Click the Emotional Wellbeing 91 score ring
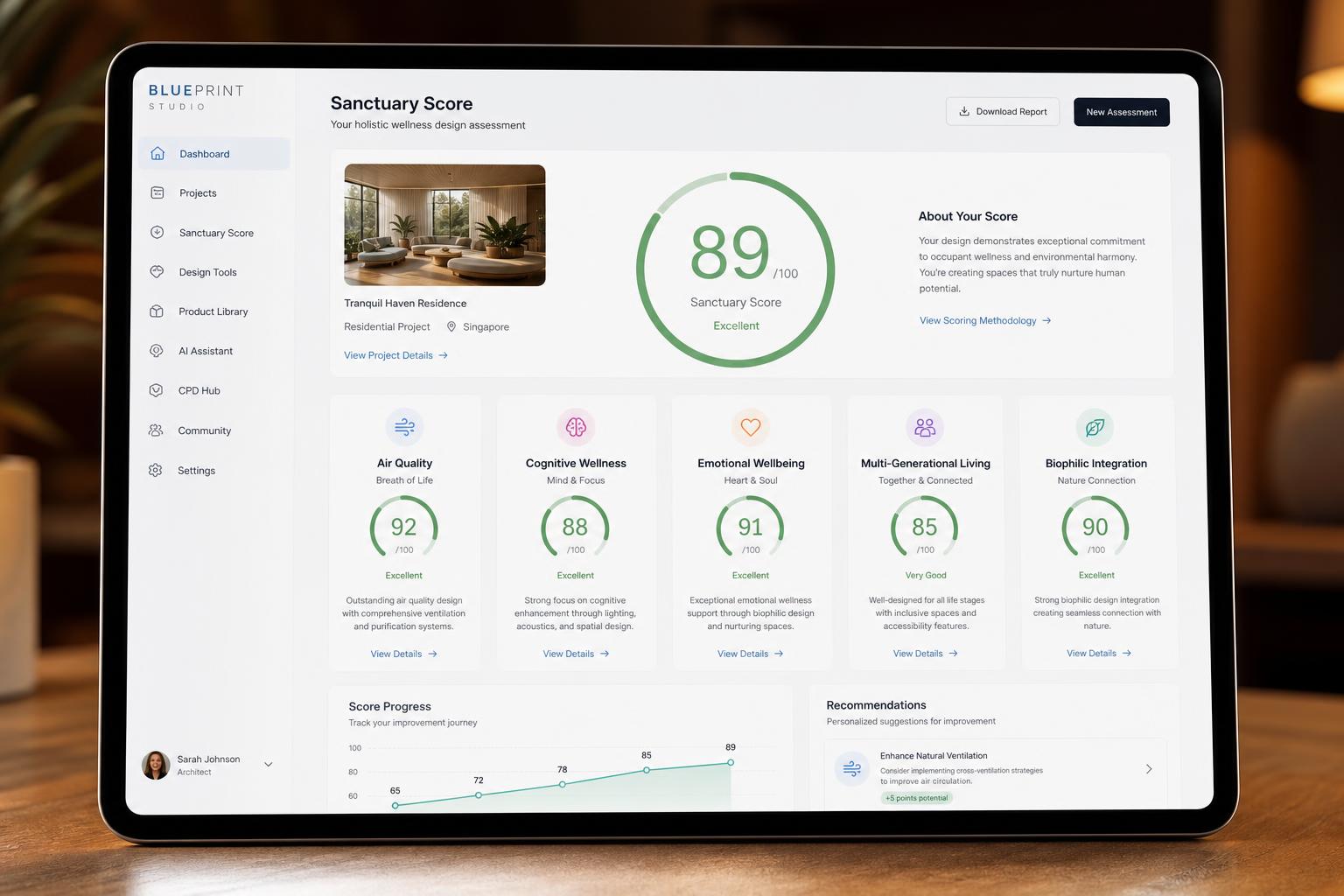 pyautogui.click(x=750, y=528)
